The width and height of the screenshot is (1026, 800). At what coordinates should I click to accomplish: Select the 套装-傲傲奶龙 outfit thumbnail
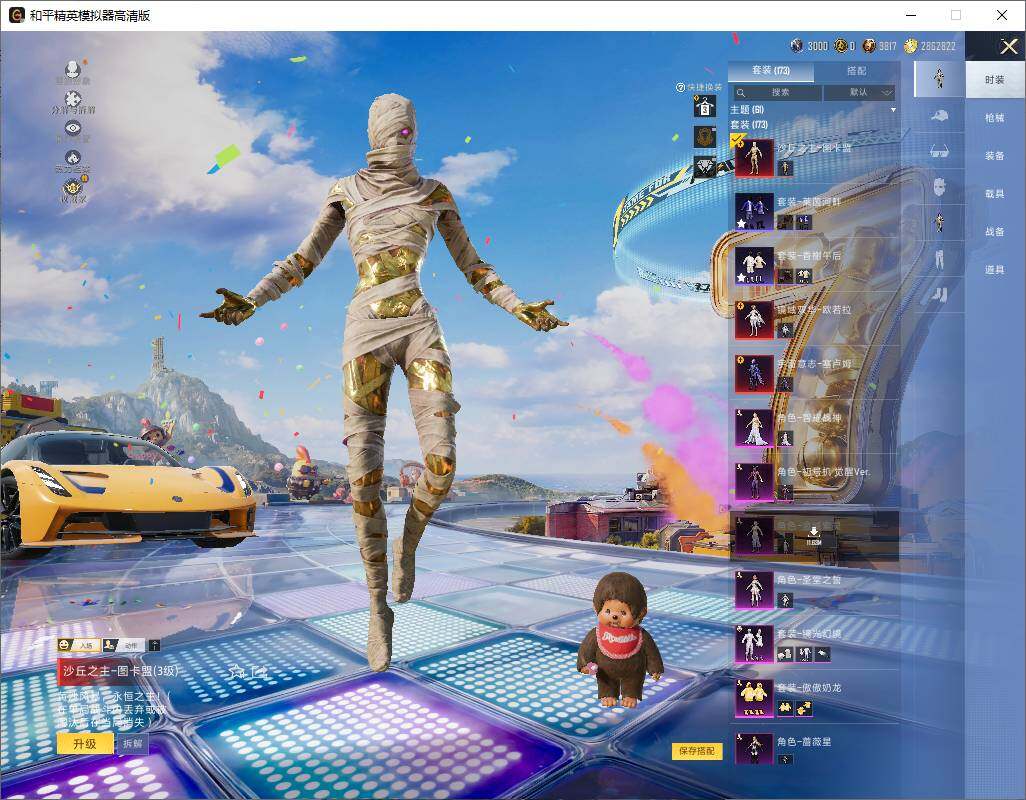(x=754, y=698)
